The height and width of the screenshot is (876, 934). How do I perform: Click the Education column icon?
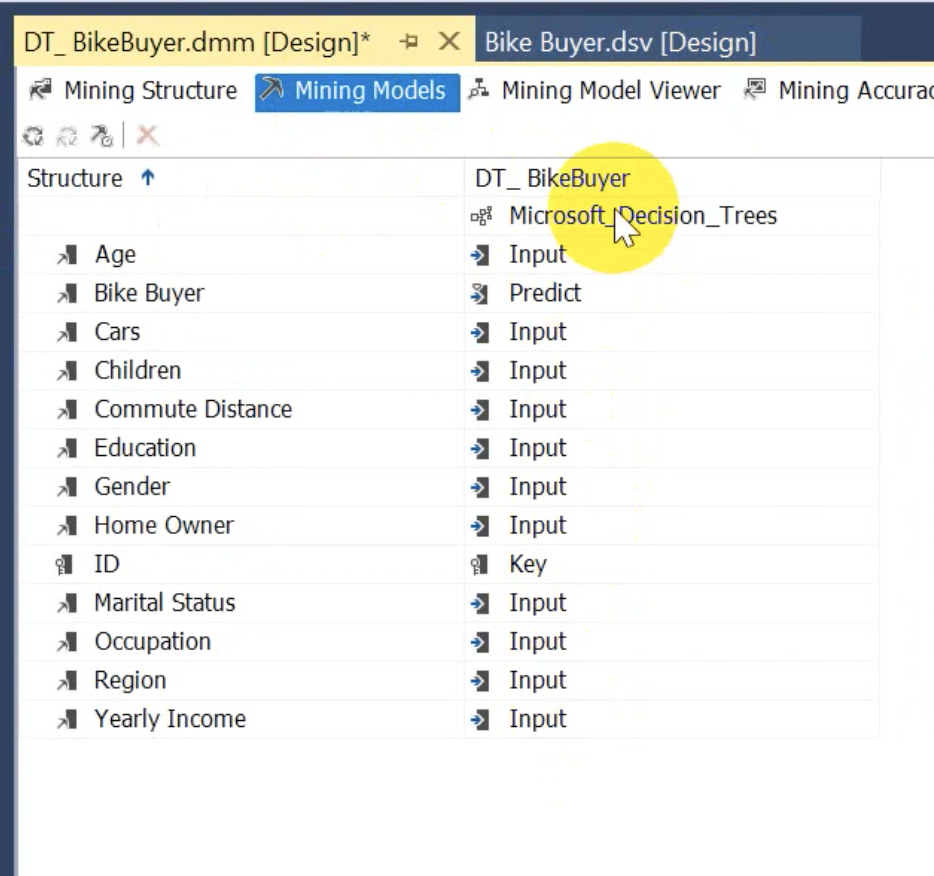click(x=67, y=448)
